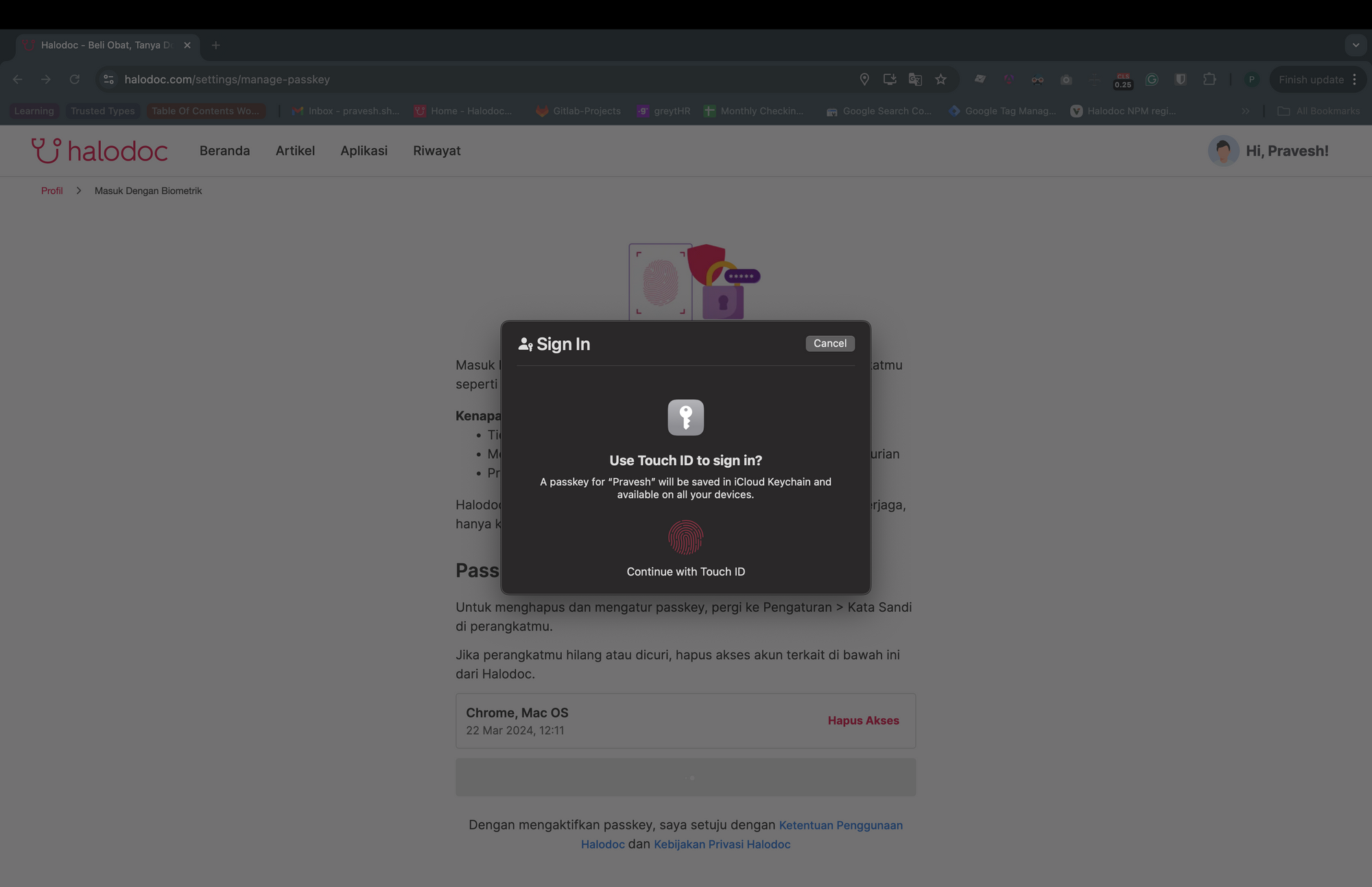
Task: Open Inbox Gmail bookmark
Action: pos(346,111)
